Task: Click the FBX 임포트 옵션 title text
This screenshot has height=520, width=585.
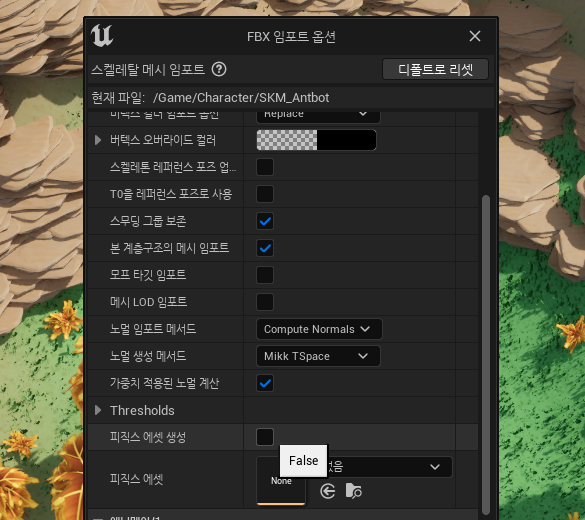Action: tap(291, 37)
